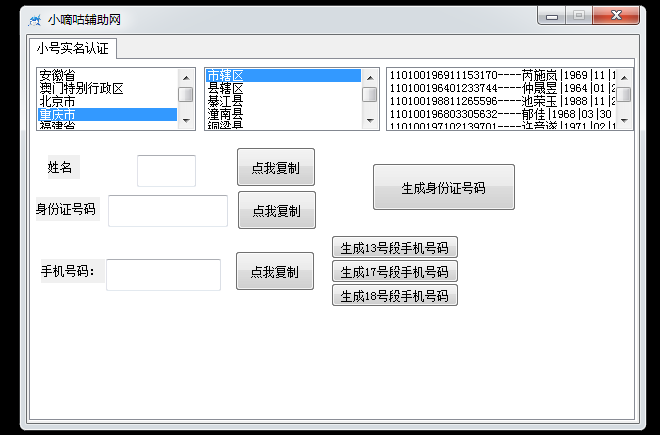The width and height of the screenshot is (660, 435).
Task: Generate a 13-segment number with 生成13号段手机号码
Action: coord(394,248)
